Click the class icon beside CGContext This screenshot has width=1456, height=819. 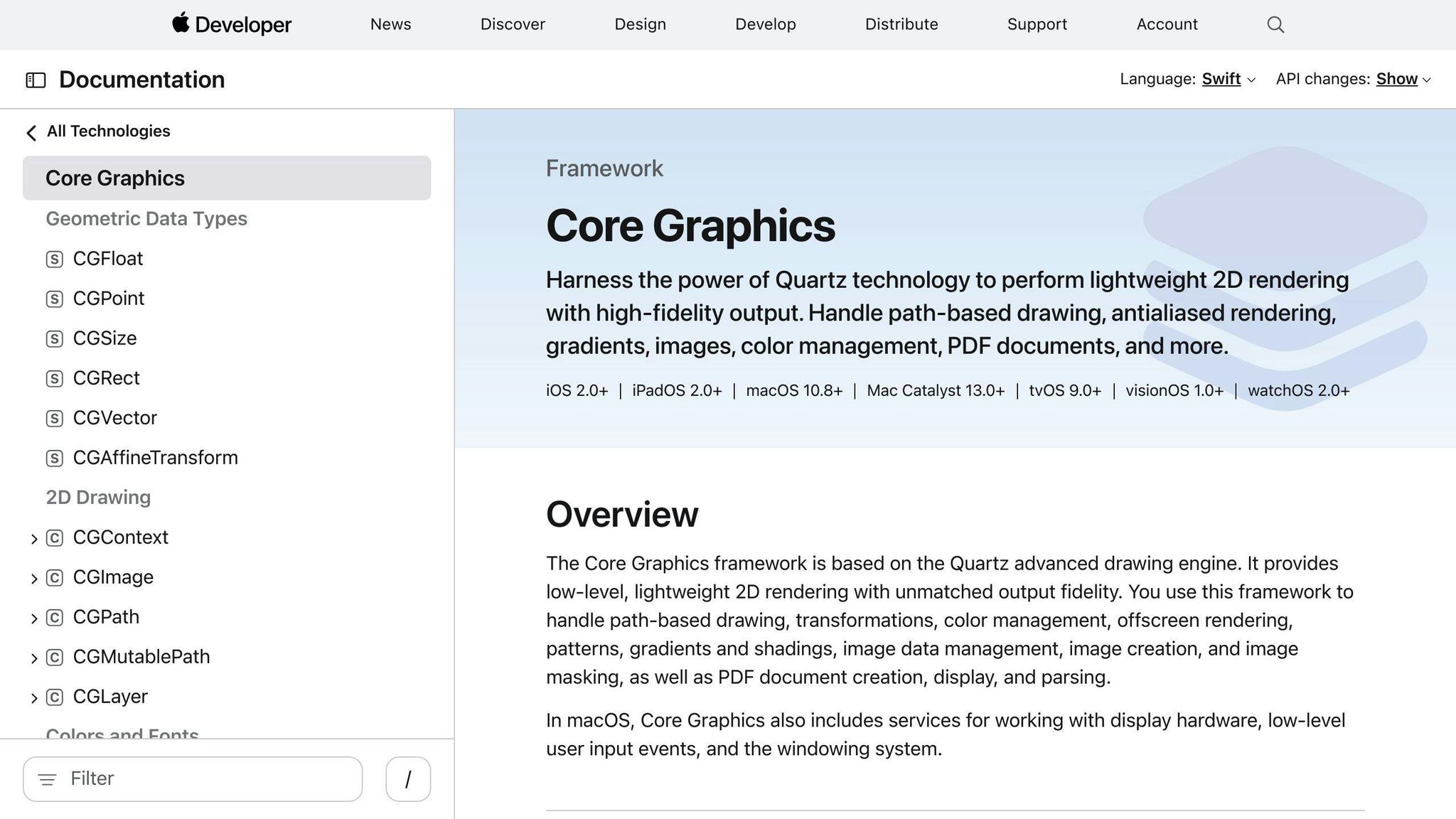click(x=55, y=538)
